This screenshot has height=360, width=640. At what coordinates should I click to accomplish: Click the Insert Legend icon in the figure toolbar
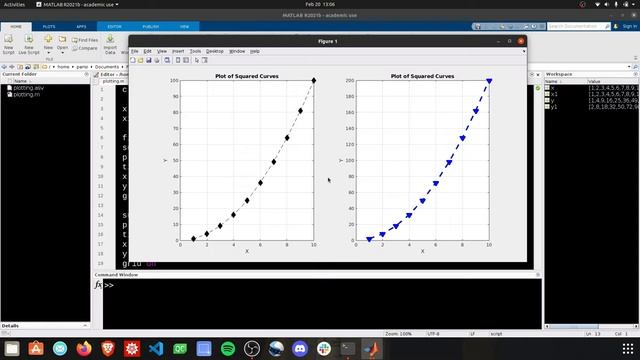pos(186,60)
